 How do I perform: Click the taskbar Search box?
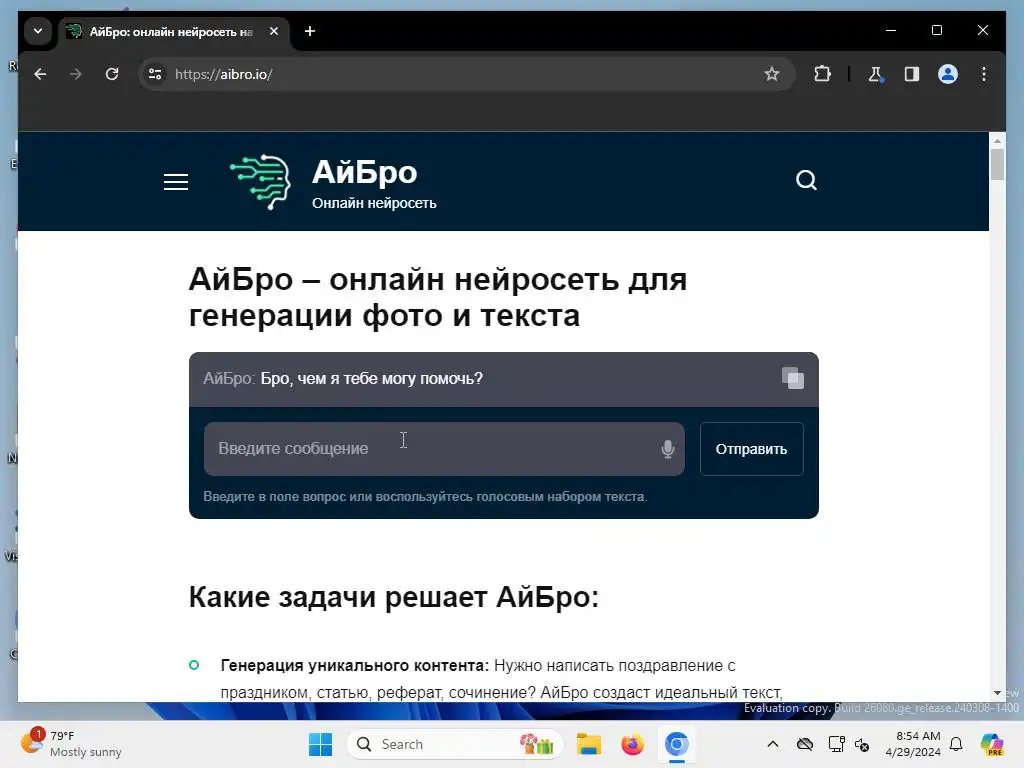coord(455,744)
